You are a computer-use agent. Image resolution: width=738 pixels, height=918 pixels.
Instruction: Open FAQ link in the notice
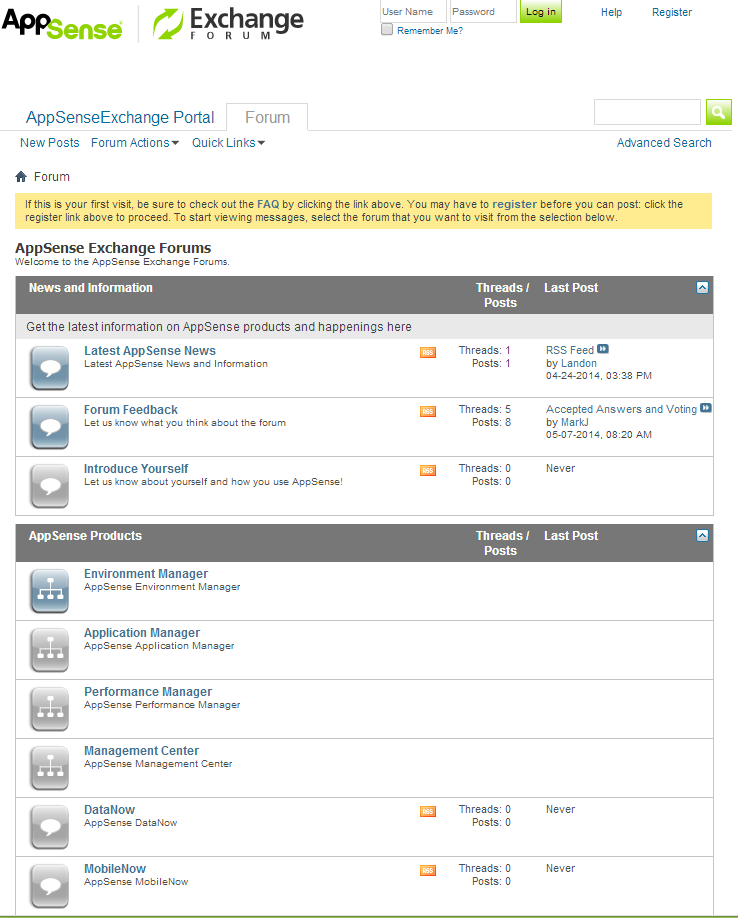(x=268, y=204)
